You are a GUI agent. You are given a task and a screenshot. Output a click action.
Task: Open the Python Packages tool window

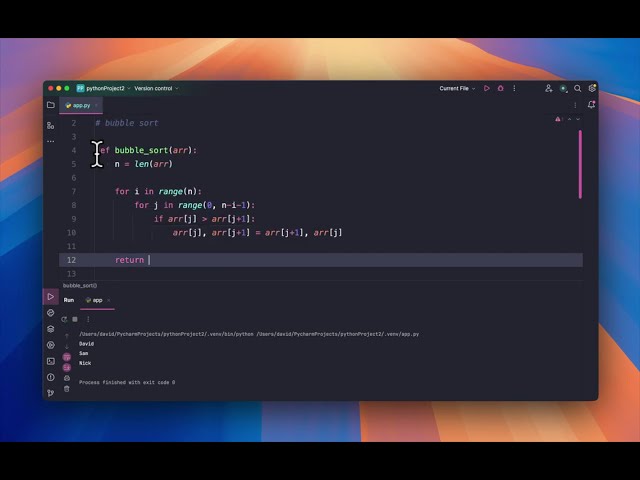point(51,313)
